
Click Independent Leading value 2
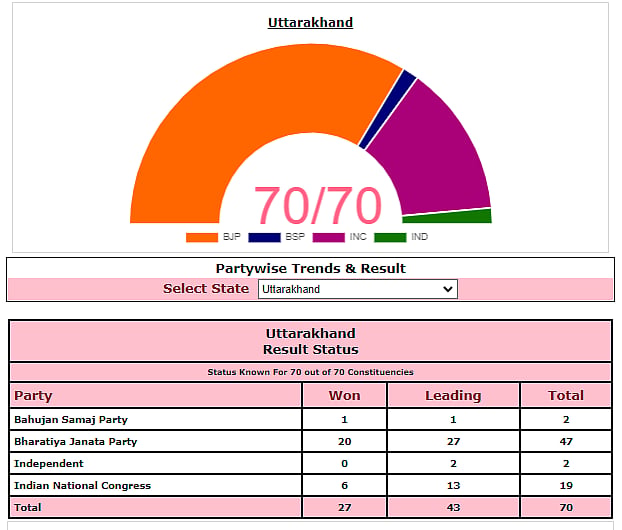click(x=453, y=463)
